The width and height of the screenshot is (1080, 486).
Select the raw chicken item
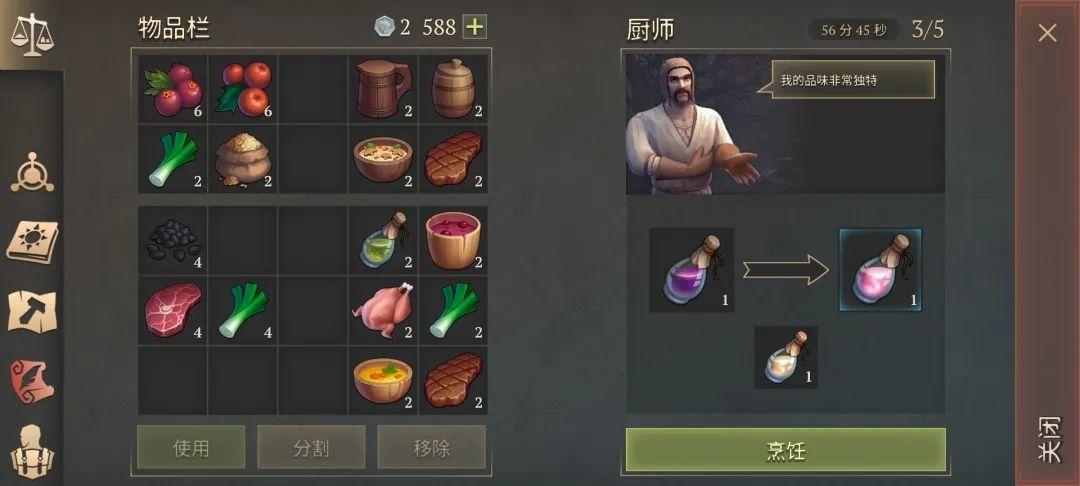(383, 310)
